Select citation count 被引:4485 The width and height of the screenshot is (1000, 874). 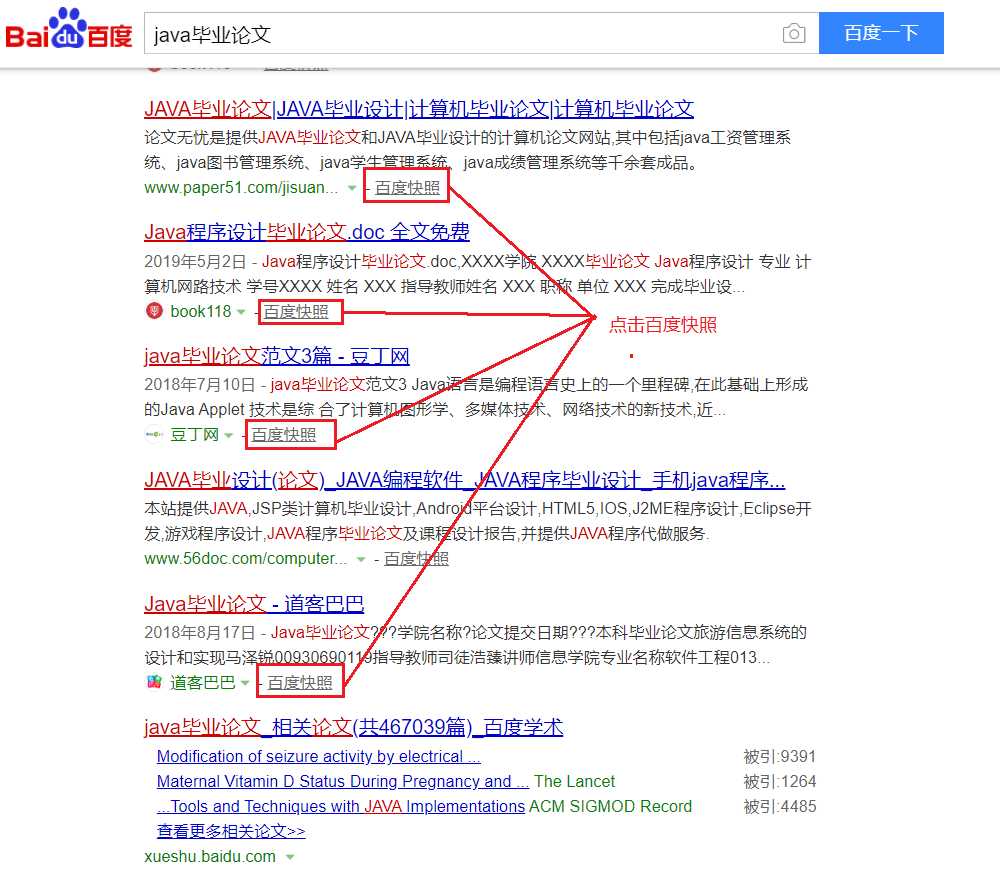tap(779, 806)
